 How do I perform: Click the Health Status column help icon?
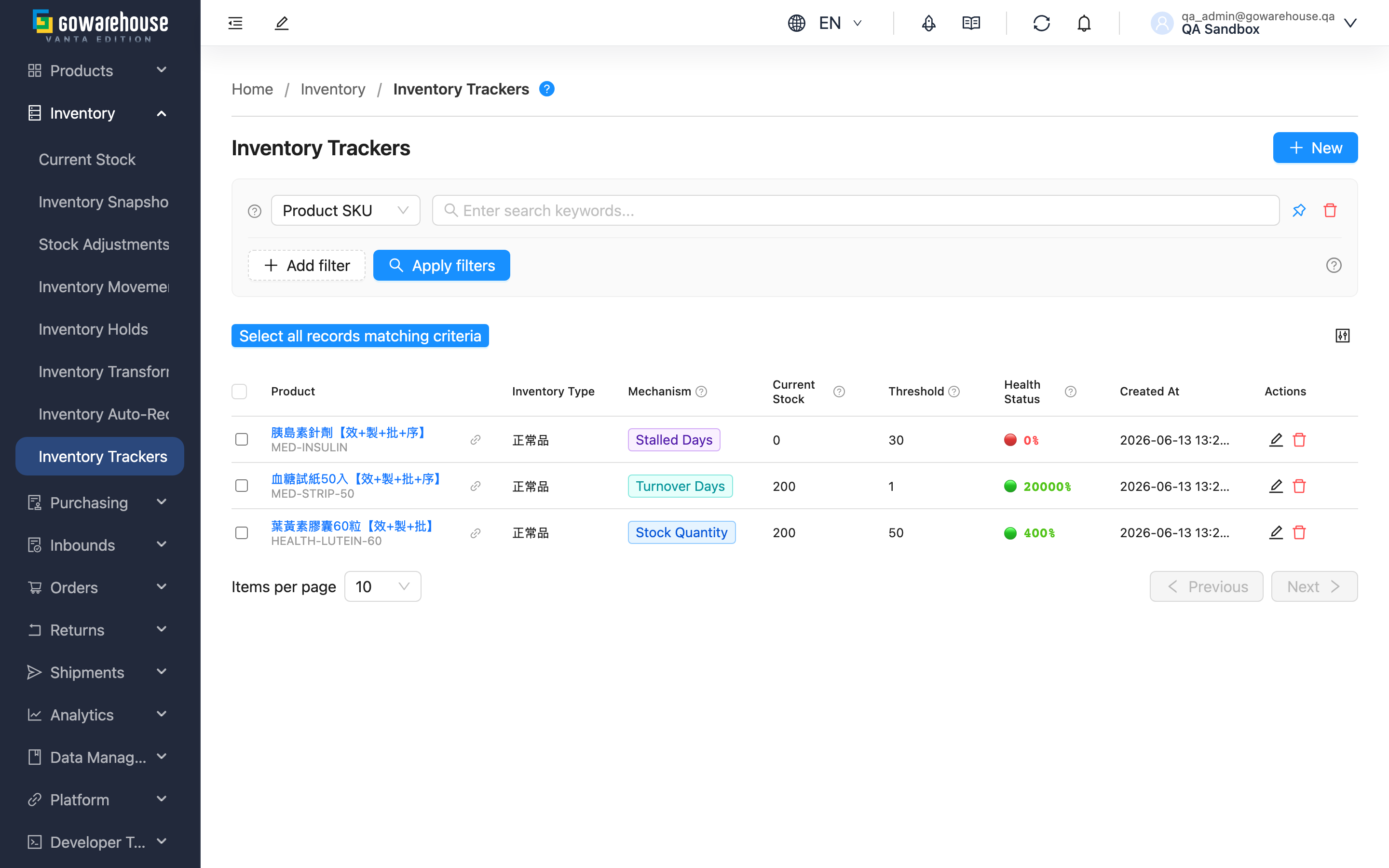tap(1071, 392)
